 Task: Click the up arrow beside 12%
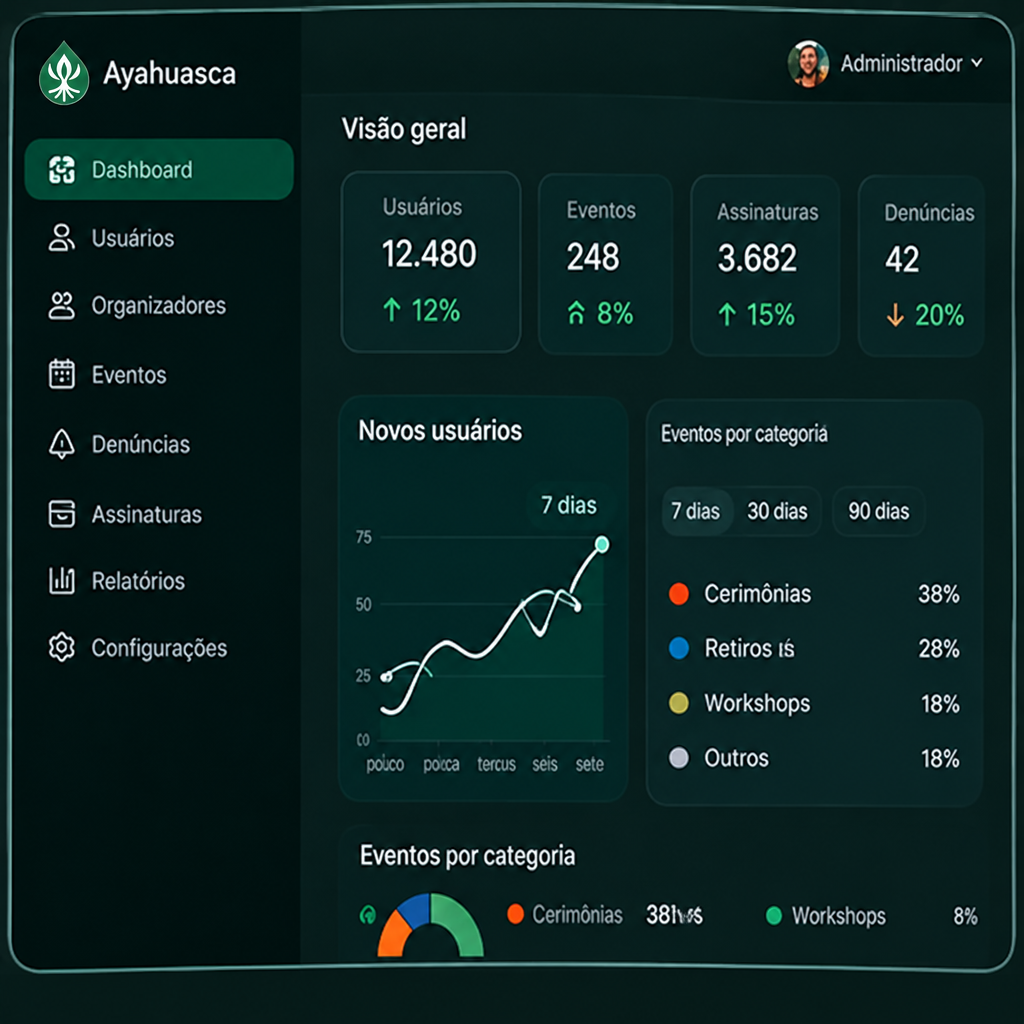392,310
